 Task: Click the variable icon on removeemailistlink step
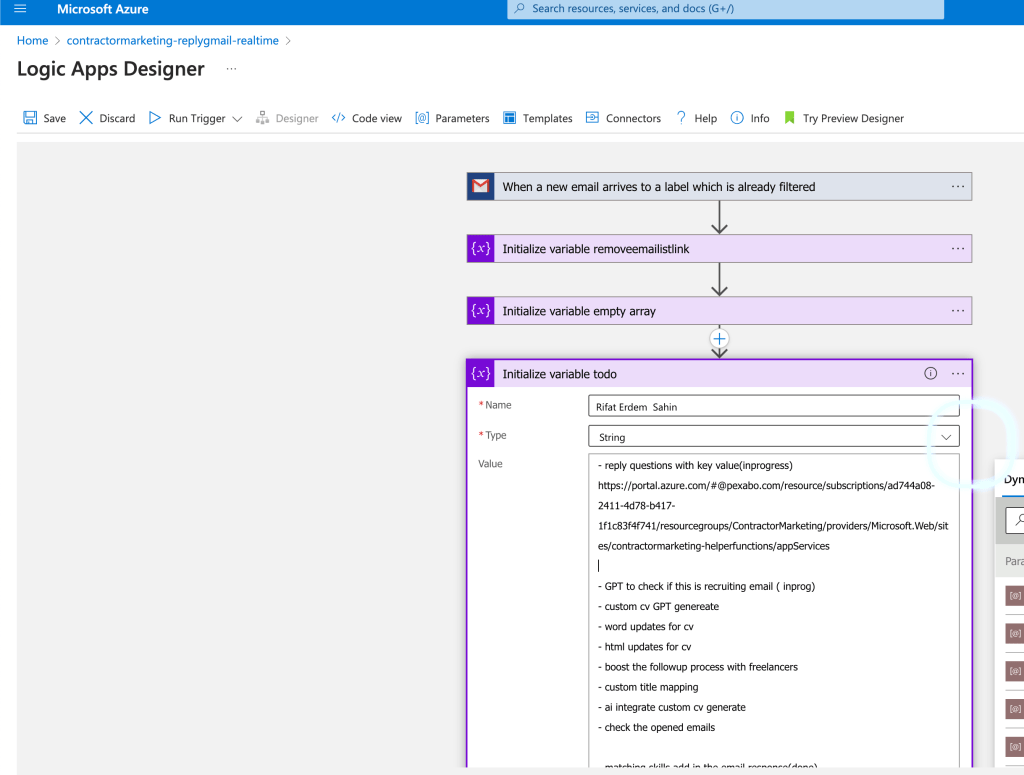[x=481, y=249]
